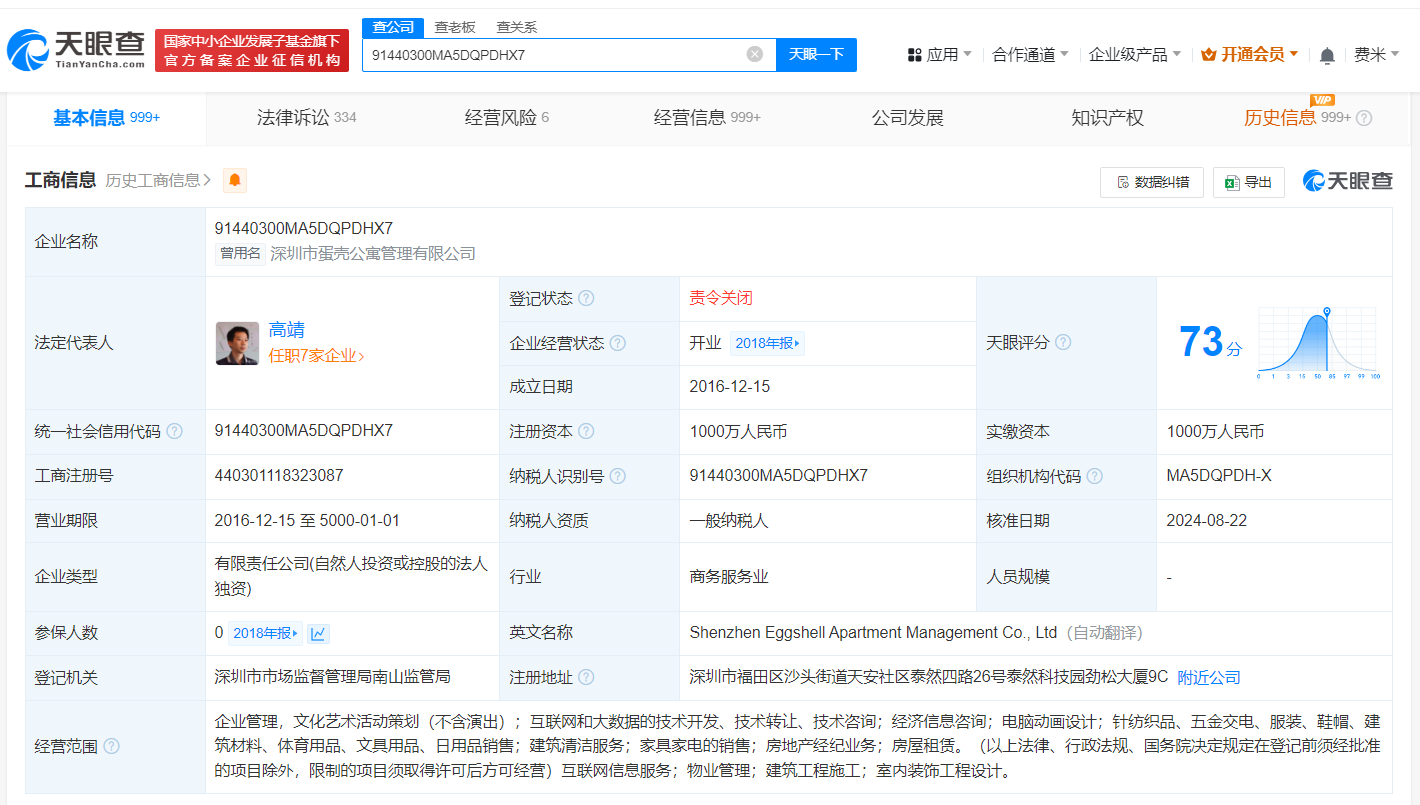Click the 天眼查 watermark logo above the table
Image resolution: width=1420 pixels, height=805 pixels.
click(x=1347, y=182)
